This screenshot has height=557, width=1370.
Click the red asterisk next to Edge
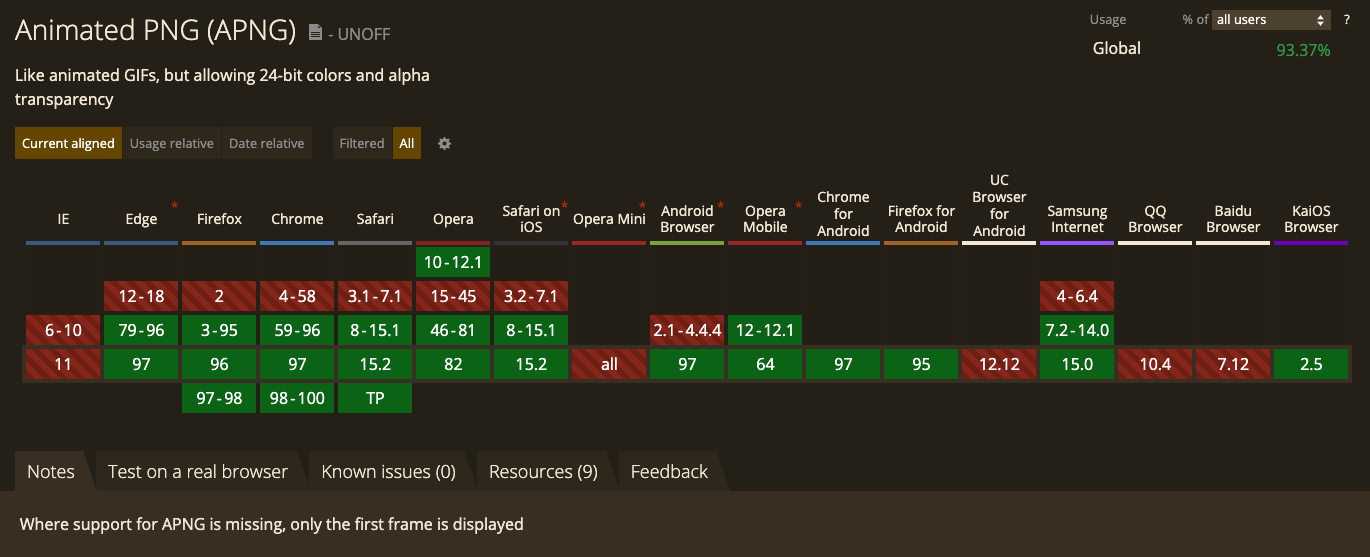click(175, 206)
